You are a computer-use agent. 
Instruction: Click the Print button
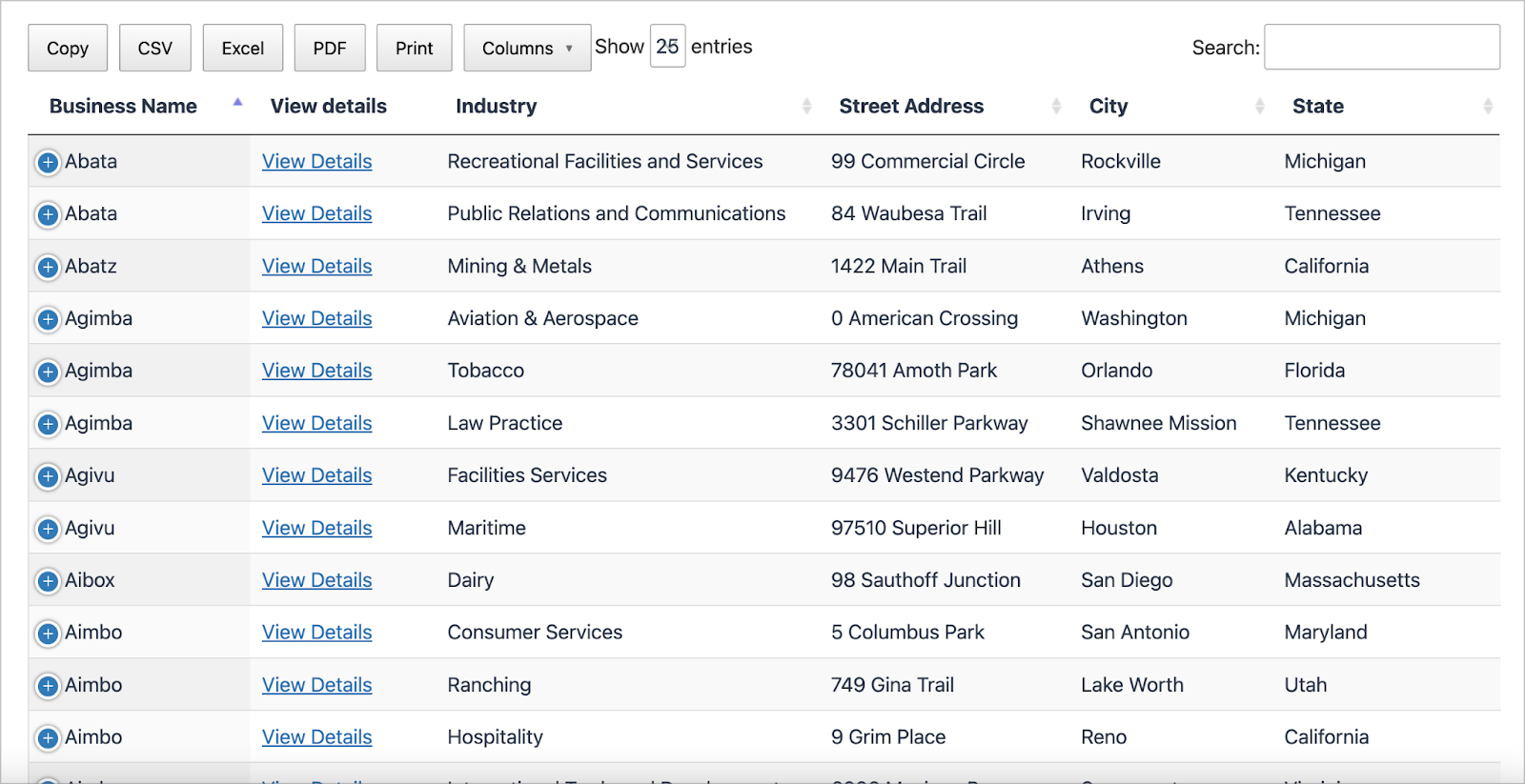[415, 48]
